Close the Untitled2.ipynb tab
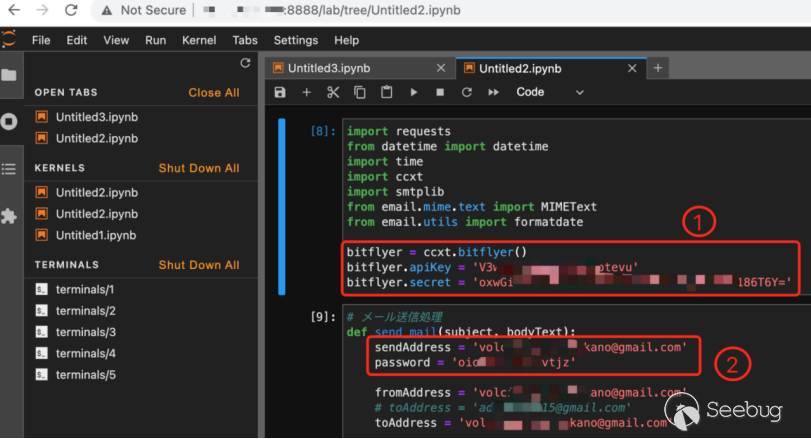This screenshot has width=811, height=439. point(632,68)
